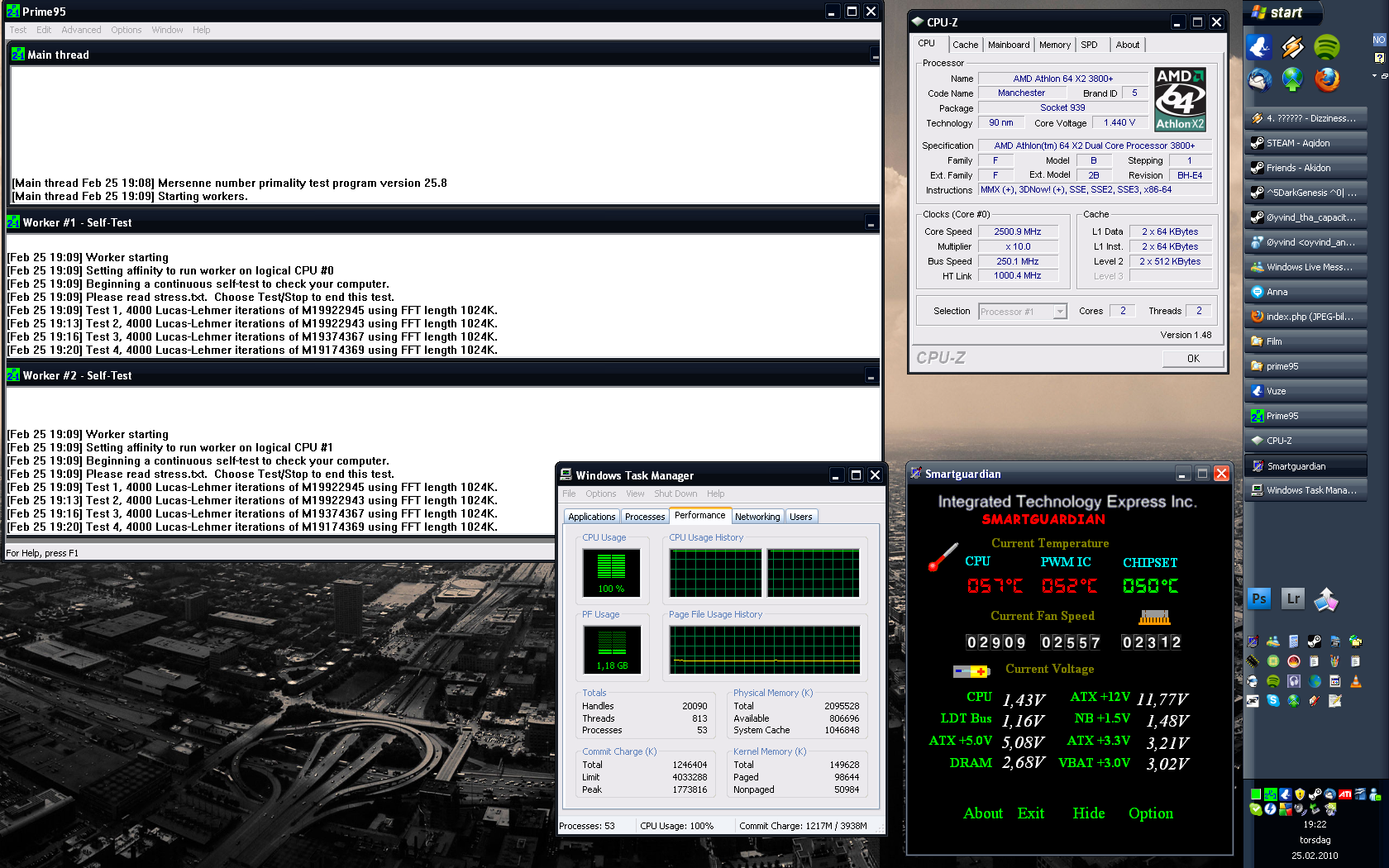Switch to the Cache tab in CPU-Z
Image resolution: width=1389 pixels, height=868 pixels.
pyautogui.click(x=965, y=45)
